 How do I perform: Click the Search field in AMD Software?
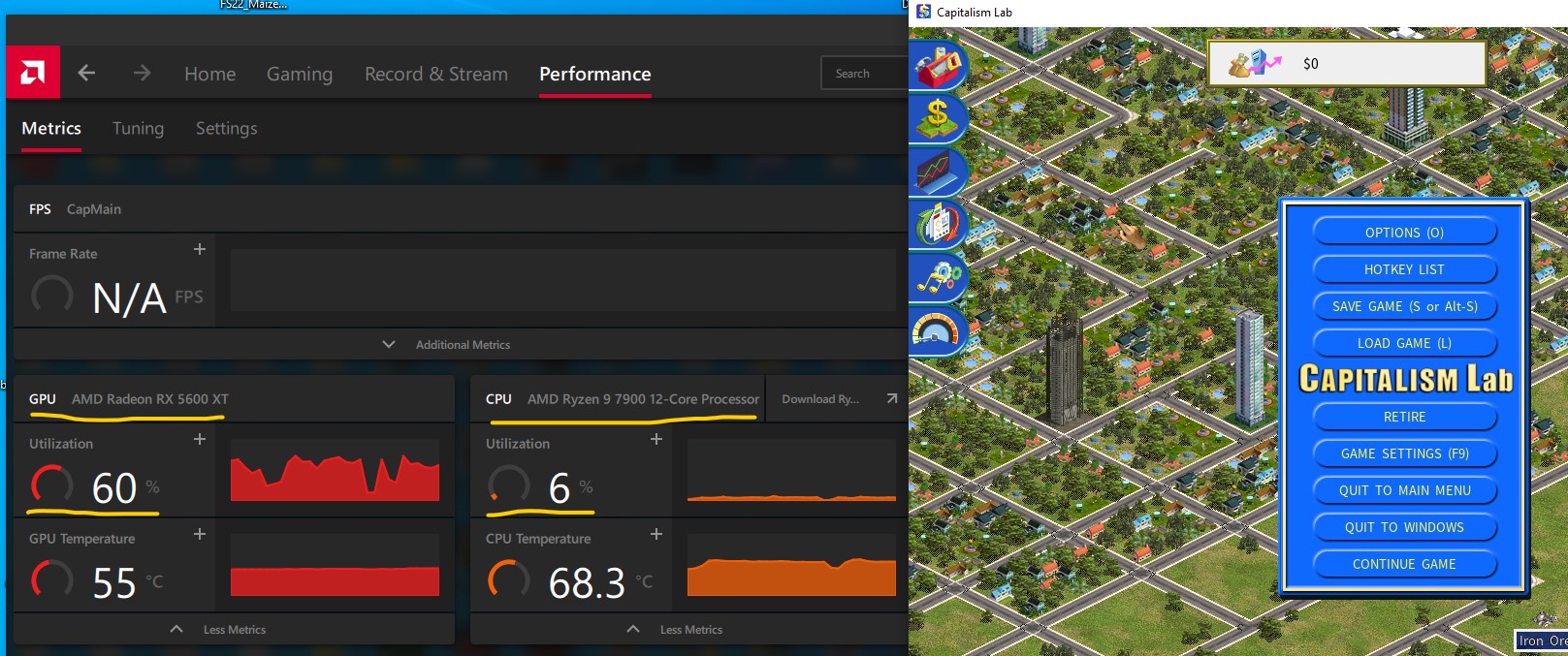(x=865, y=73)
